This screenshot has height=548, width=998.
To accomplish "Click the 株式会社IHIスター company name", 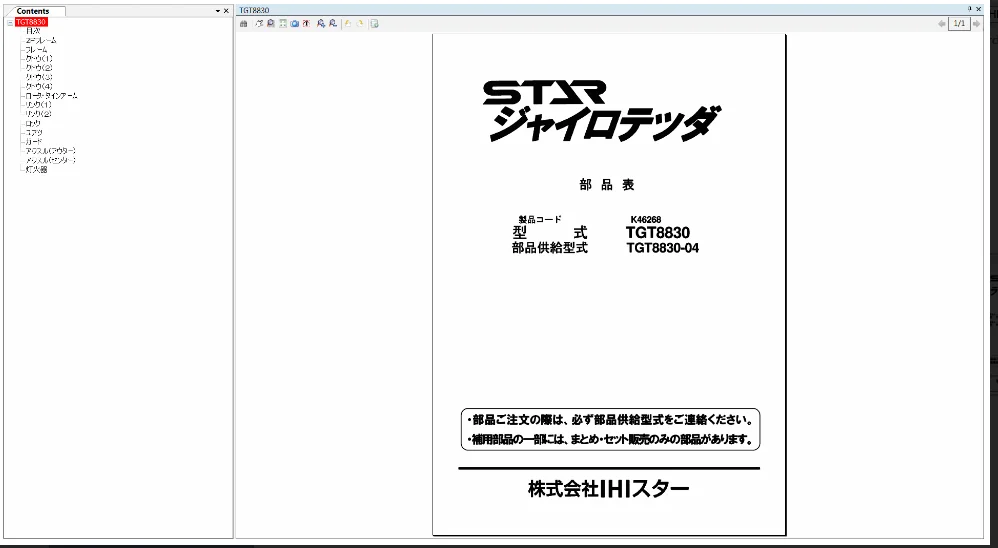I will click(608, 489).
